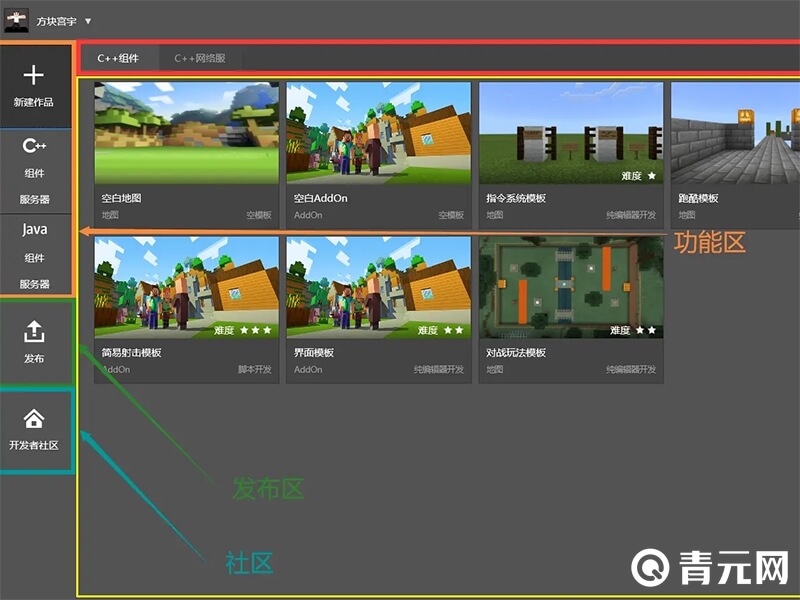This screenshot has height=600, width=800.
Task: Open 组件 under the Java section
Action: [x=34, y=258]
